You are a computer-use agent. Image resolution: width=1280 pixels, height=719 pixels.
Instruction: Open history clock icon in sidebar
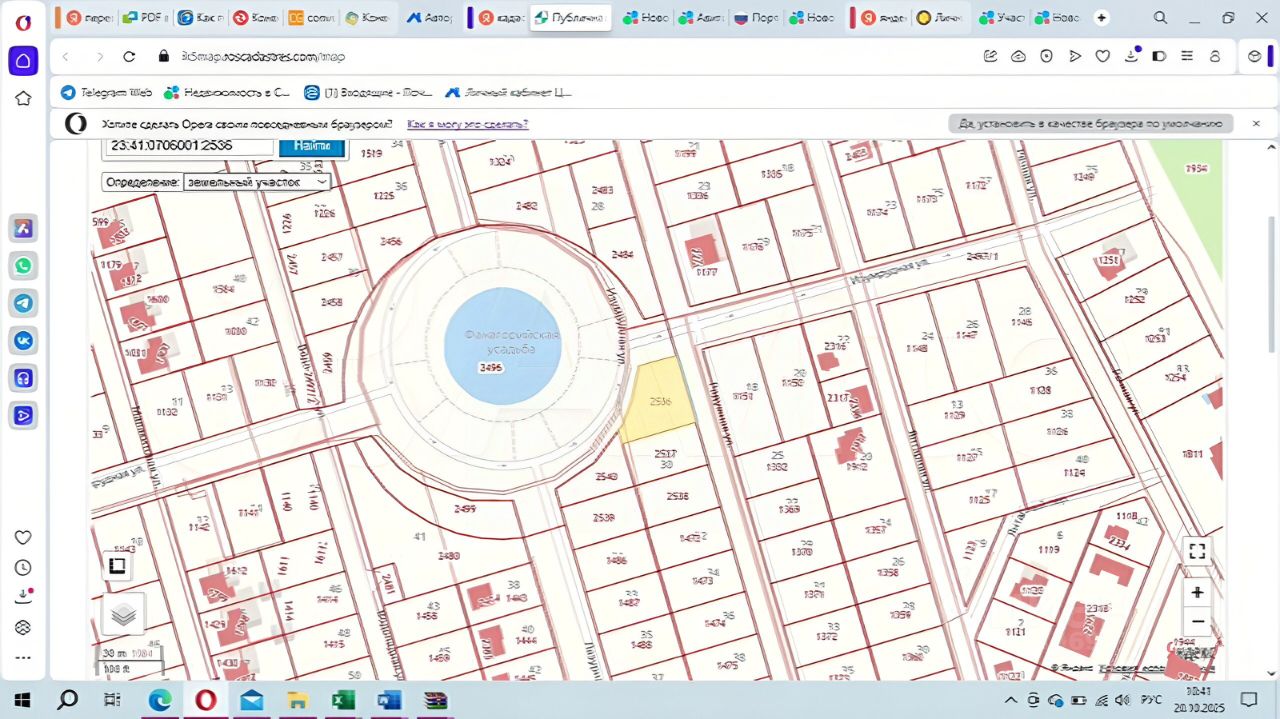23,567
